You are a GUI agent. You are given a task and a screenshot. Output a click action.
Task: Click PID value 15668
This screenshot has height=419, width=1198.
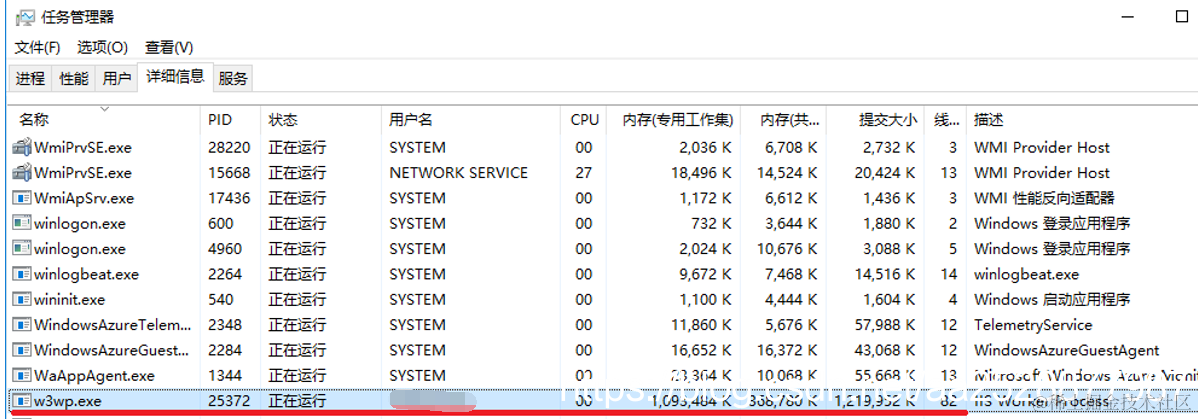(x=229, y=173)
